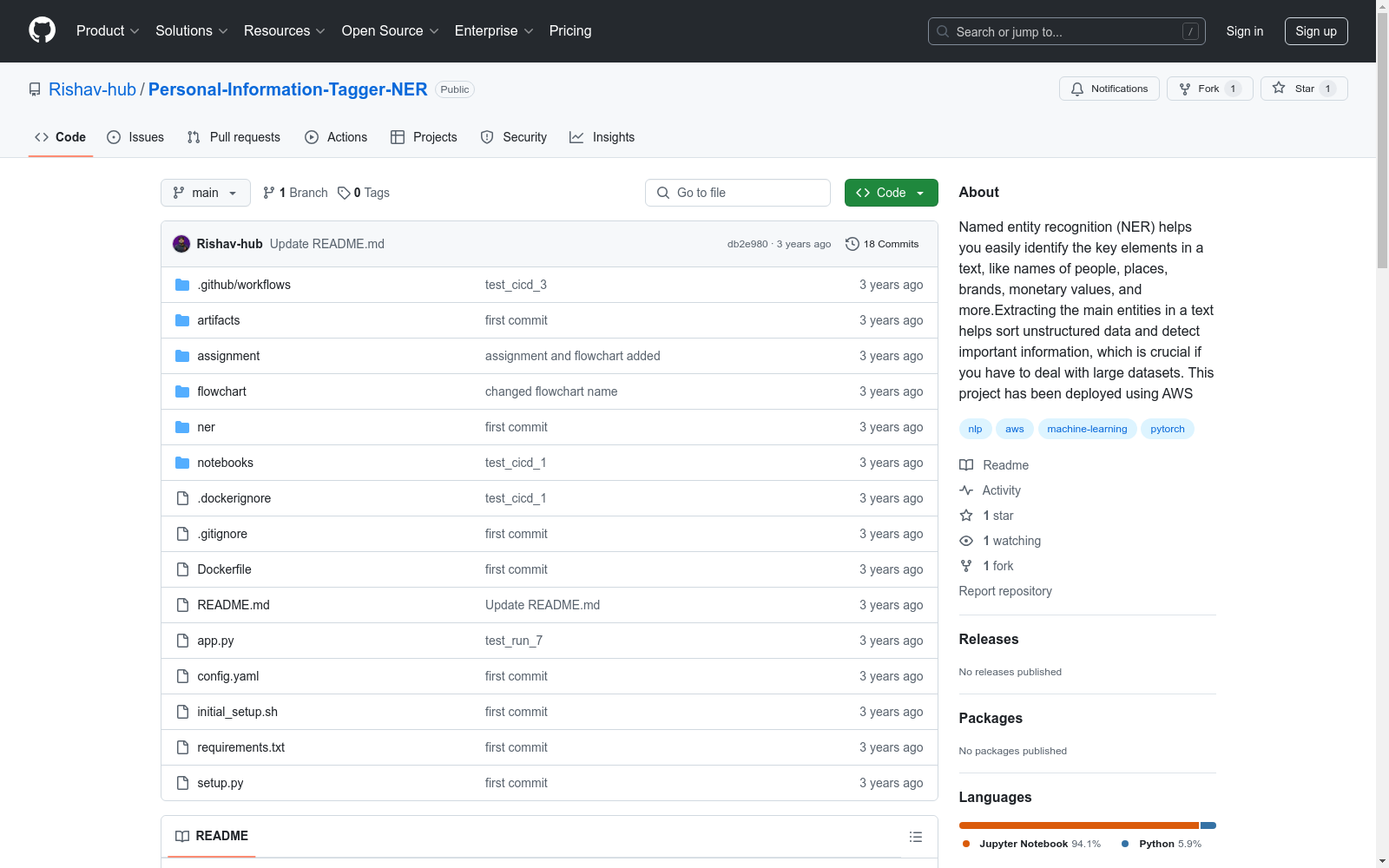The image size is (1389, 868).
Task: Click the fork icon beside 1 fork
Action: click(x=966, y=566)
